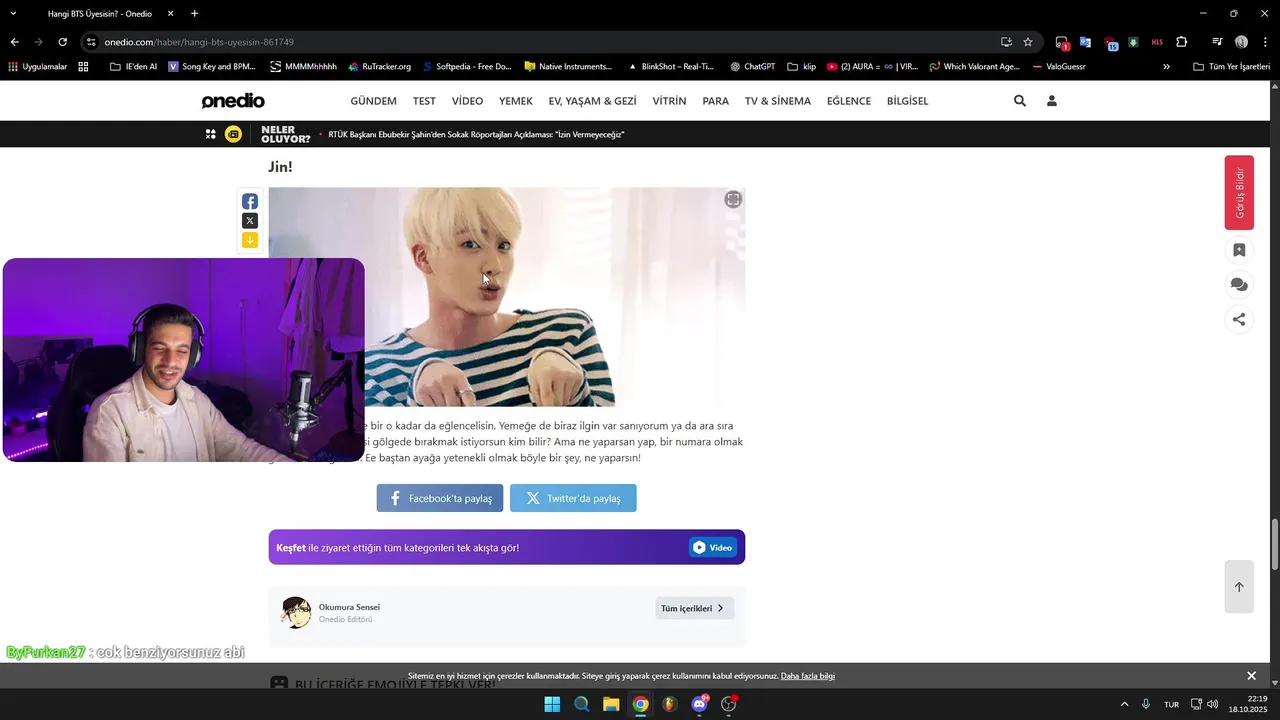The width and height of the screenshot is (1280, 720).
Task: Click the install app icon in address bar
Action: [1006, 42]
